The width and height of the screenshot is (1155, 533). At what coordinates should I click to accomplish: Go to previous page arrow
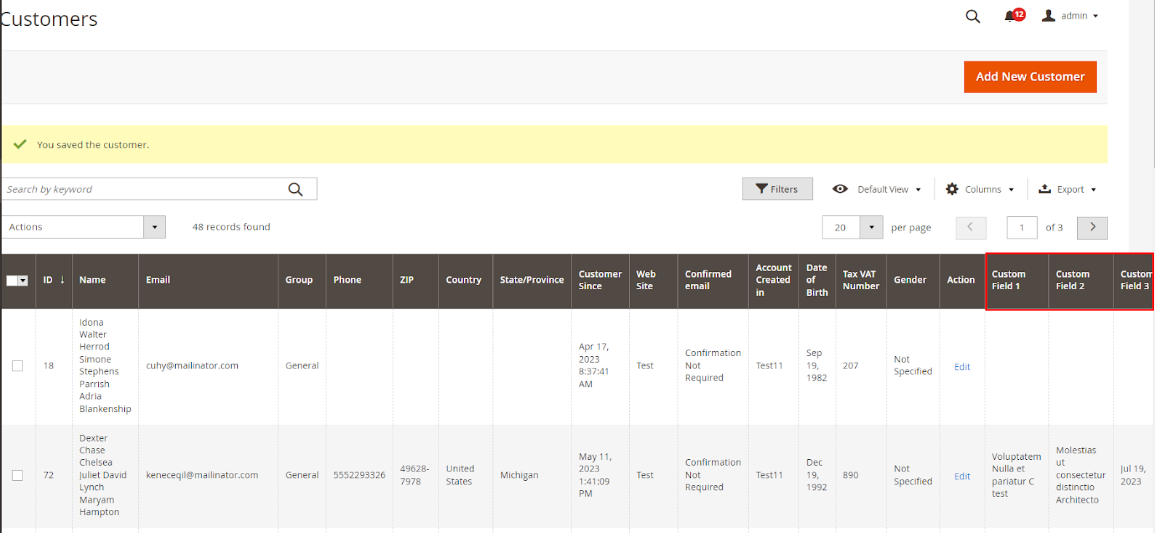tap(971, 228)
